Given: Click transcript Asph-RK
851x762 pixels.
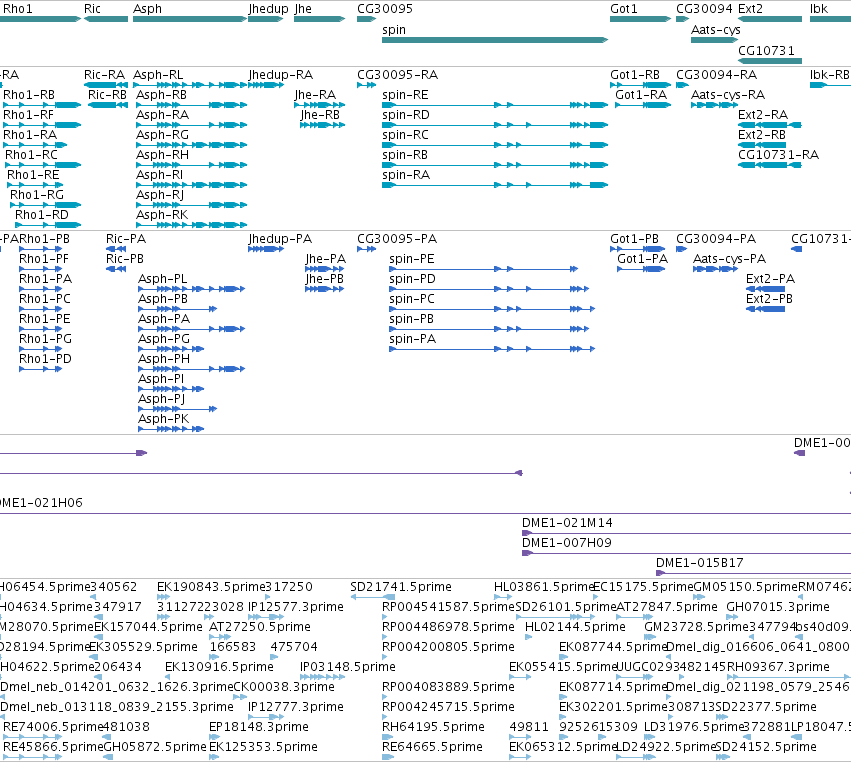Looking at the screenshot, I should (162, 215).
